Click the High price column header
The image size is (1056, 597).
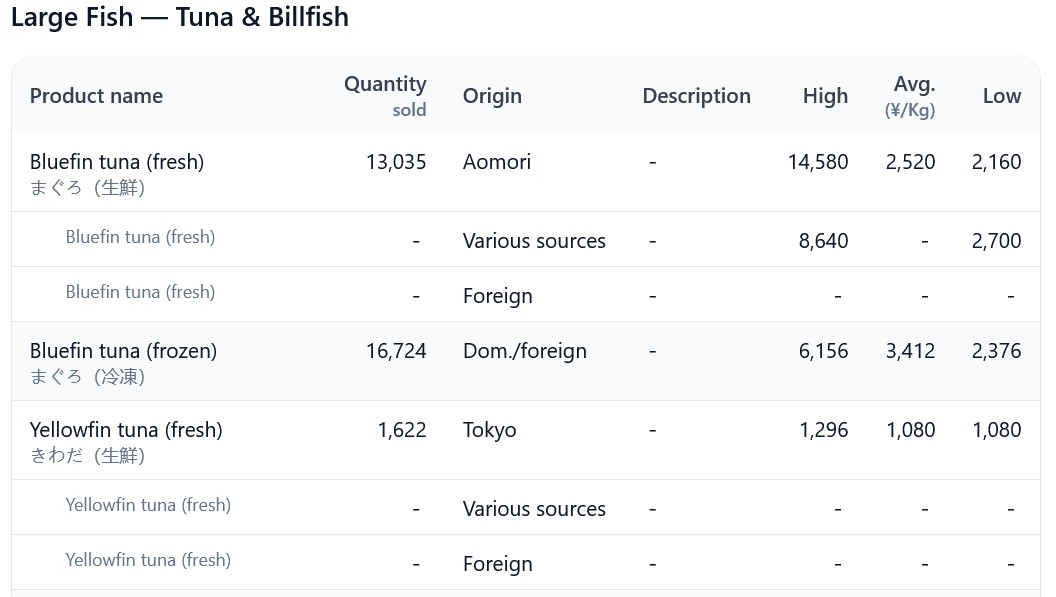coord(825,96)
